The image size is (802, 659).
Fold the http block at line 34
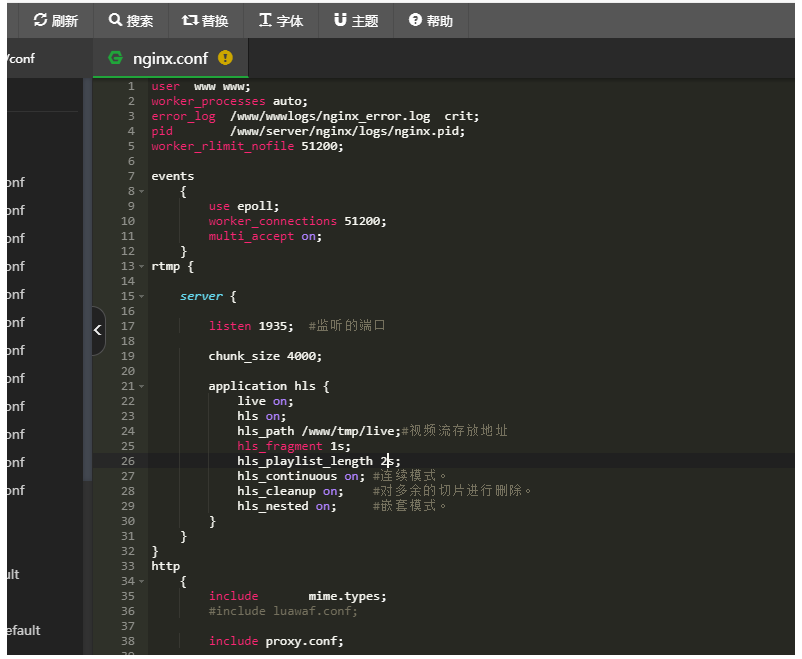tap(142, 581)
